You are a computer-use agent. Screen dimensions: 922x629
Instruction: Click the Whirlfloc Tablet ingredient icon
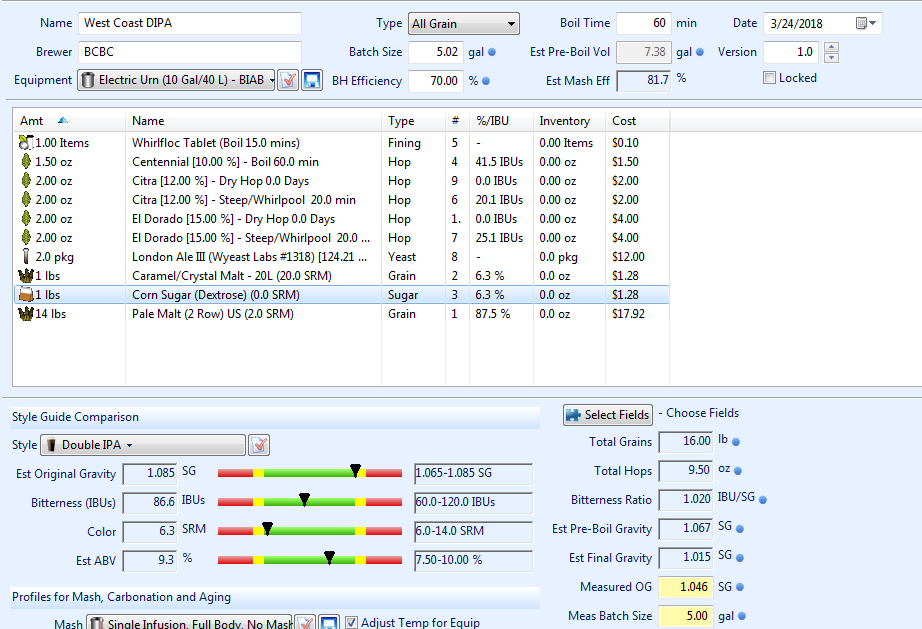pos(25,142)
